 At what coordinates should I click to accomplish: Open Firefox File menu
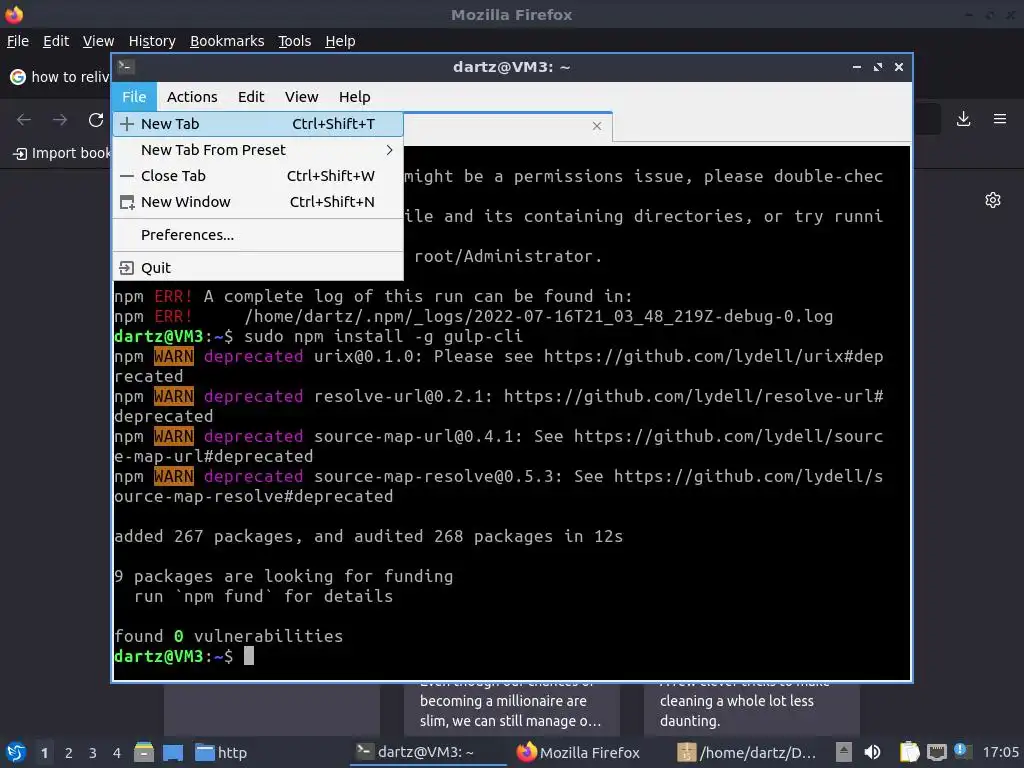coord(18,41)
